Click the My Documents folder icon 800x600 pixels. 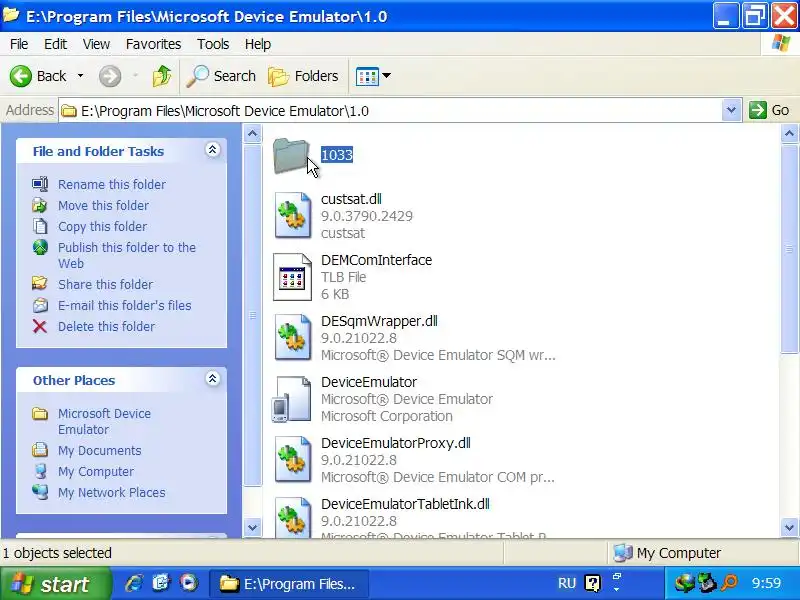click(40, 450)
